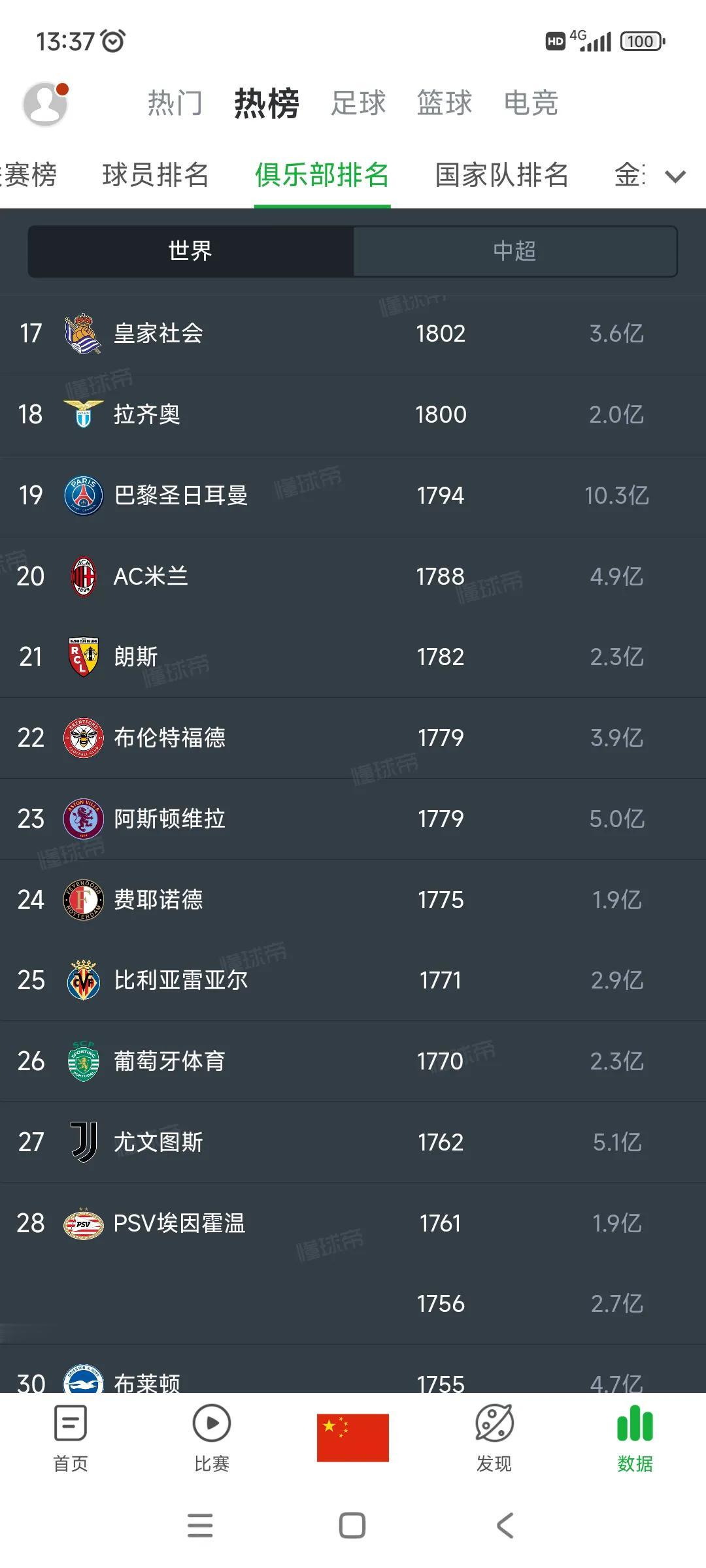
Task: Tap the AC Milan club badge
Action: (84, 576)
